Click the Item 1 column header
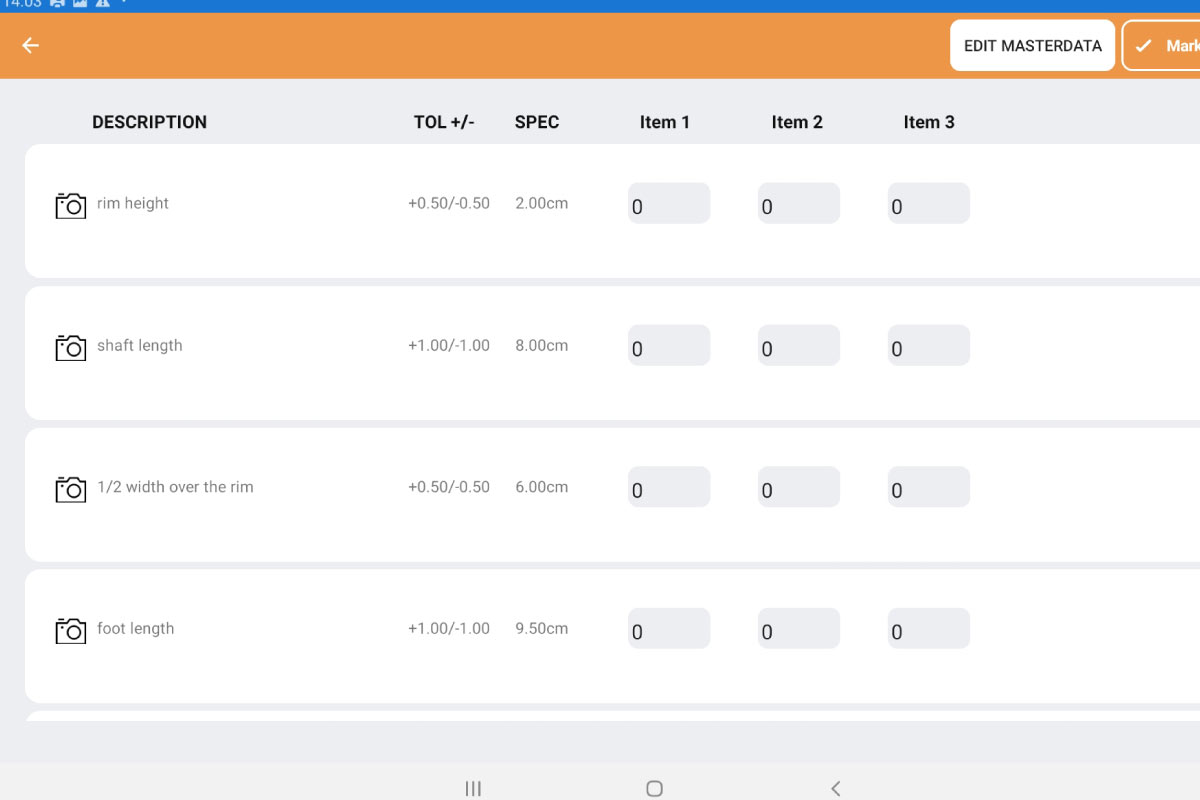 pos(665,122)
